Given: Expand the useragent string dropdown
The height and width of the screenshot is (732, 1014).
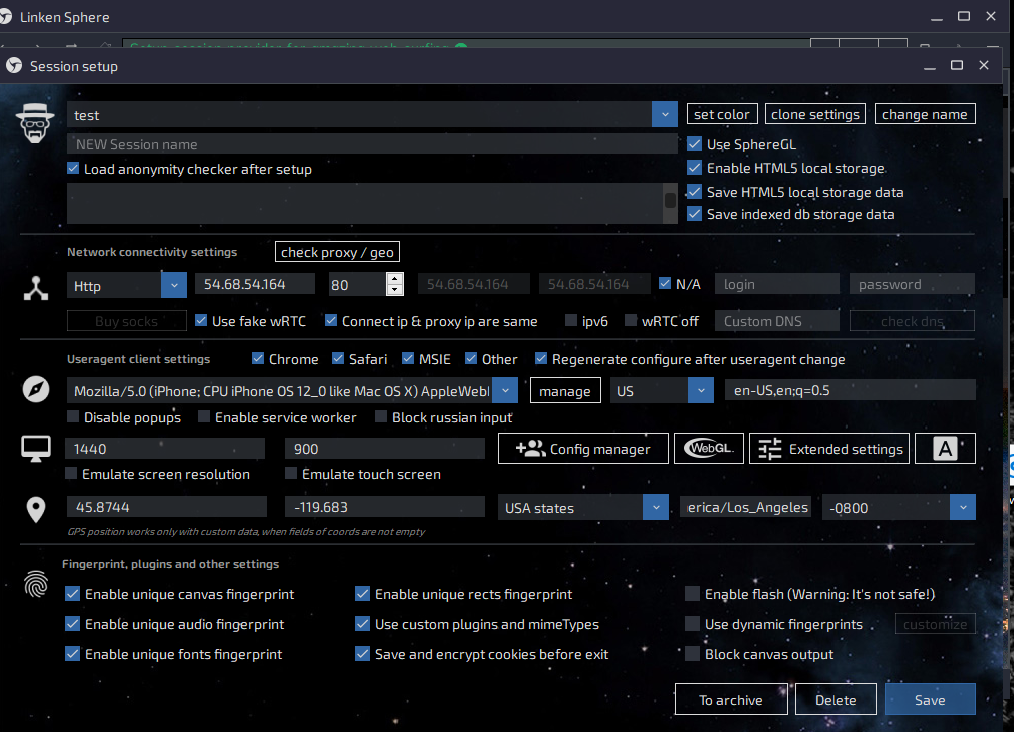Looking at the screenshot, I should point(505,391).
